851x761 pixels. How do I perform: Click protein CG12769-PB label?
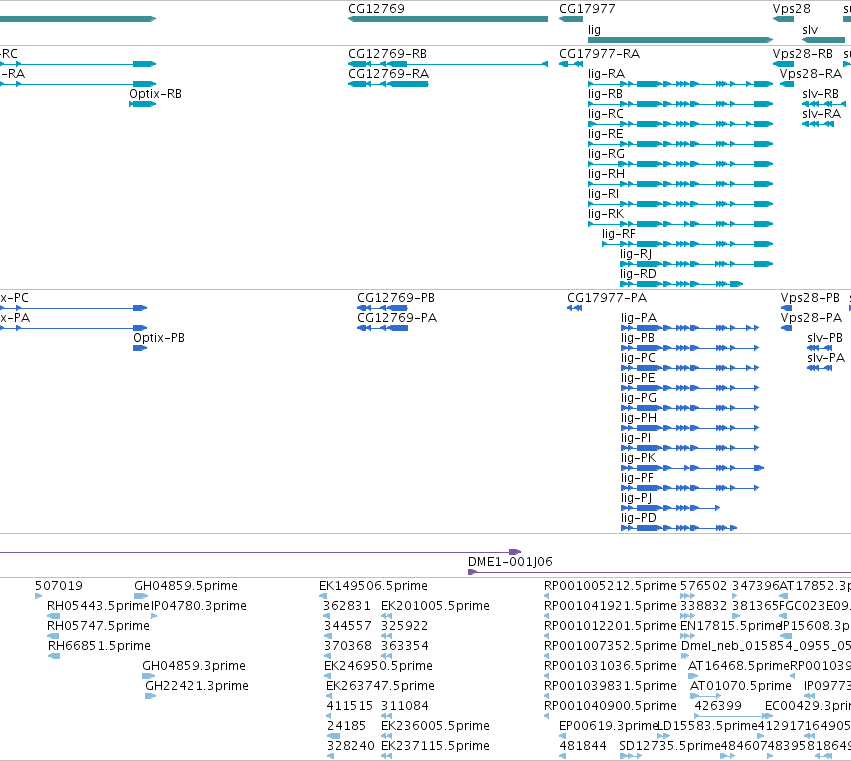pyautogui.click(x=396, y=298)
